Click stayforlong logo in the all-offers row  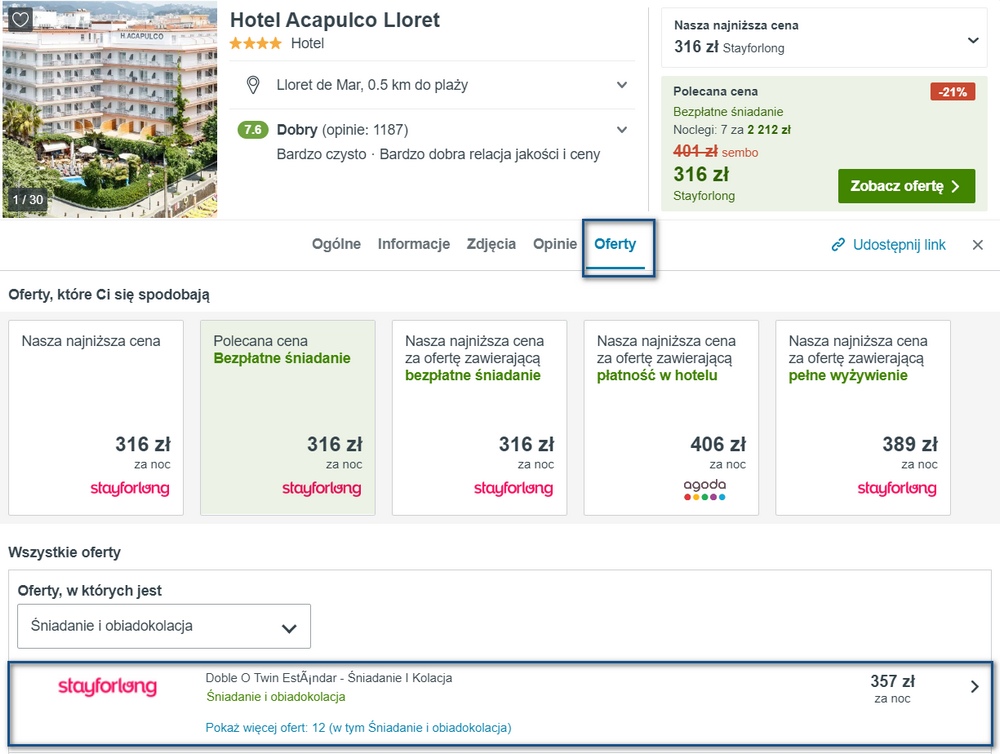pos(107,687)
